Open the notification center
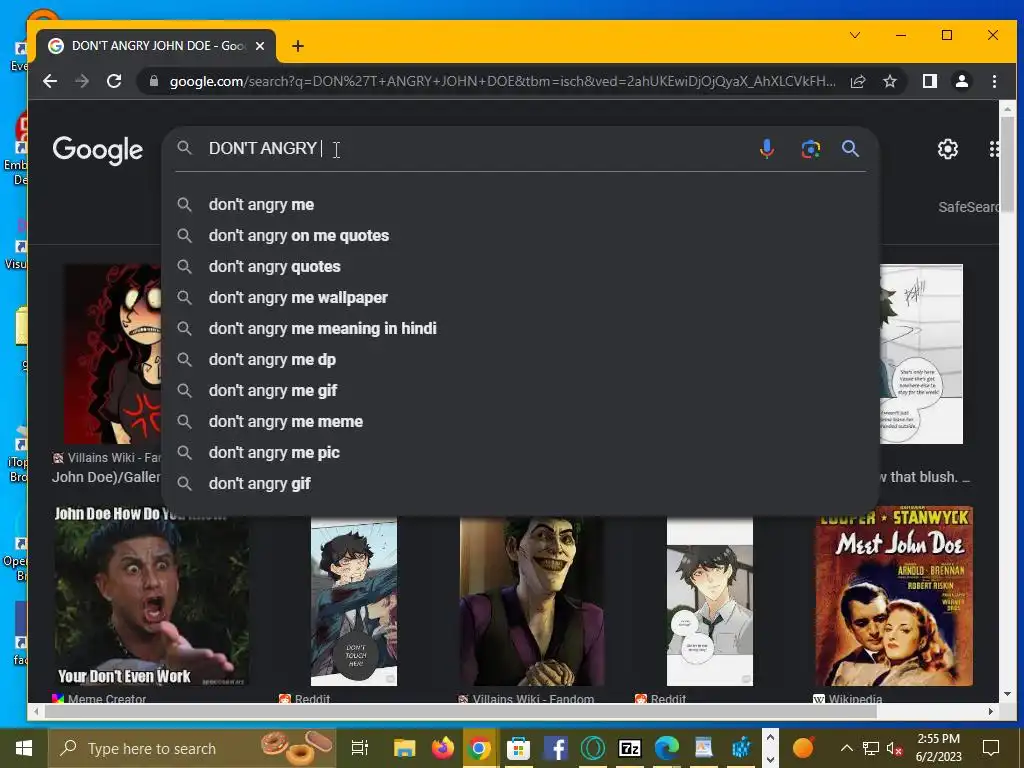The width and height of the screenshot is (1024, 768). 991,748
